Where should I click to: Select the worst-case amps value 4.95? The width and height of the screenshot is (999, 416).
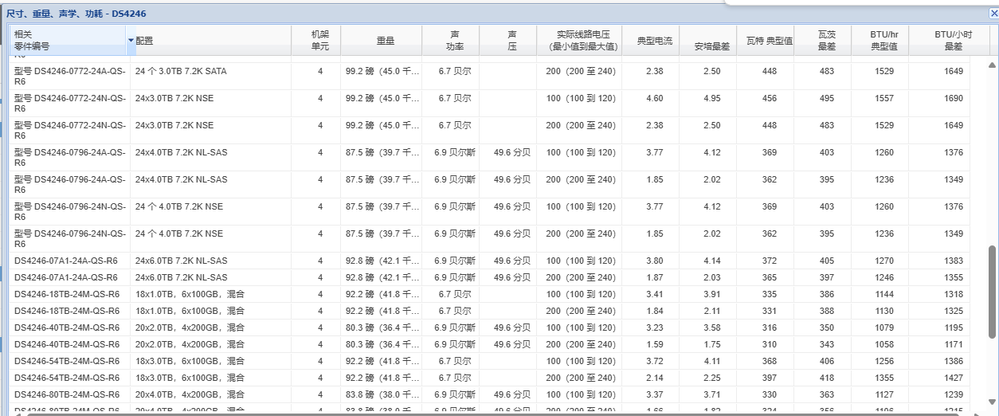tap(712, 99)
